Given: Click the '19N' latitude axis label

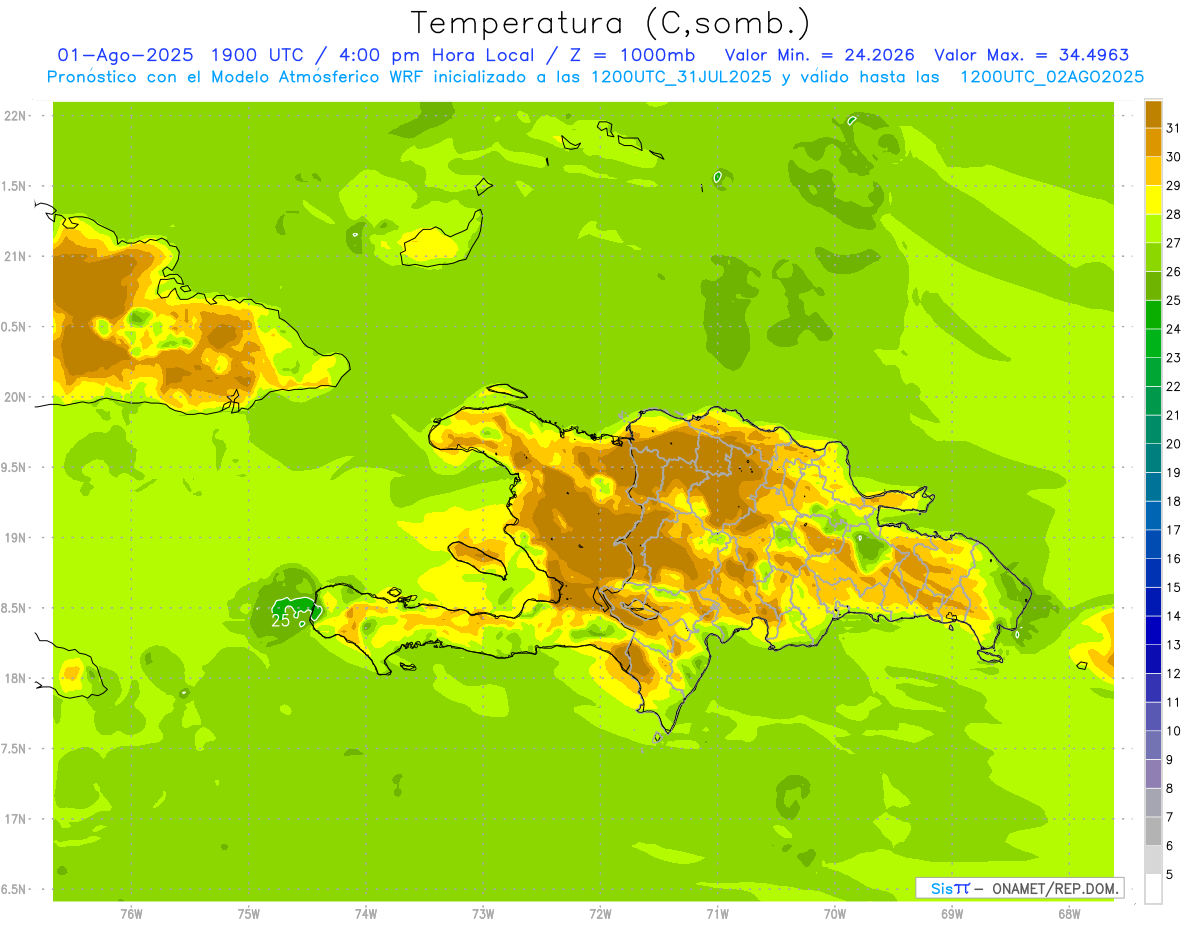Looking at the screenshot, I should (x=14, y=538).
